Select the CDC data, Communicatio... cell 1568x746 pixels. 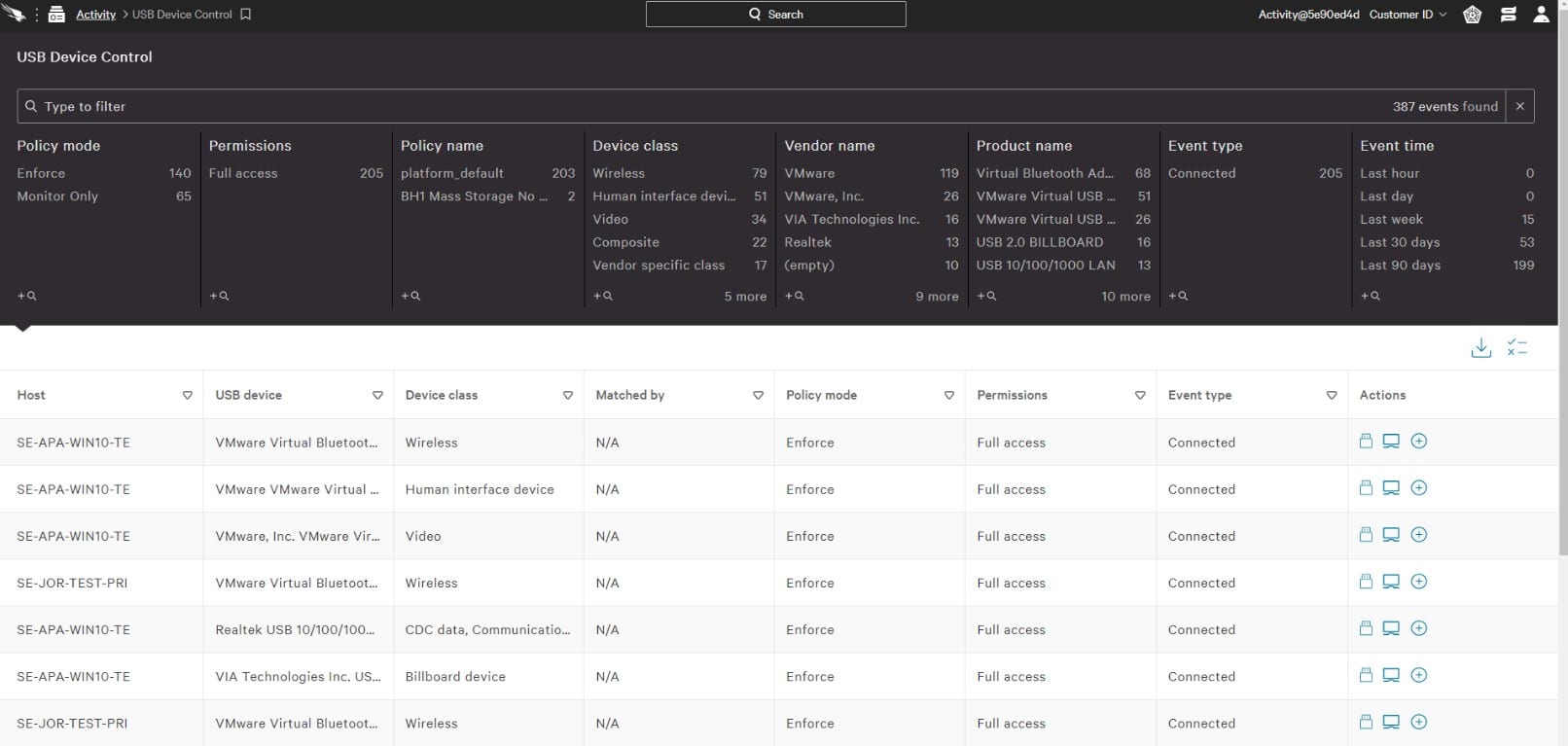click(487, 629)
